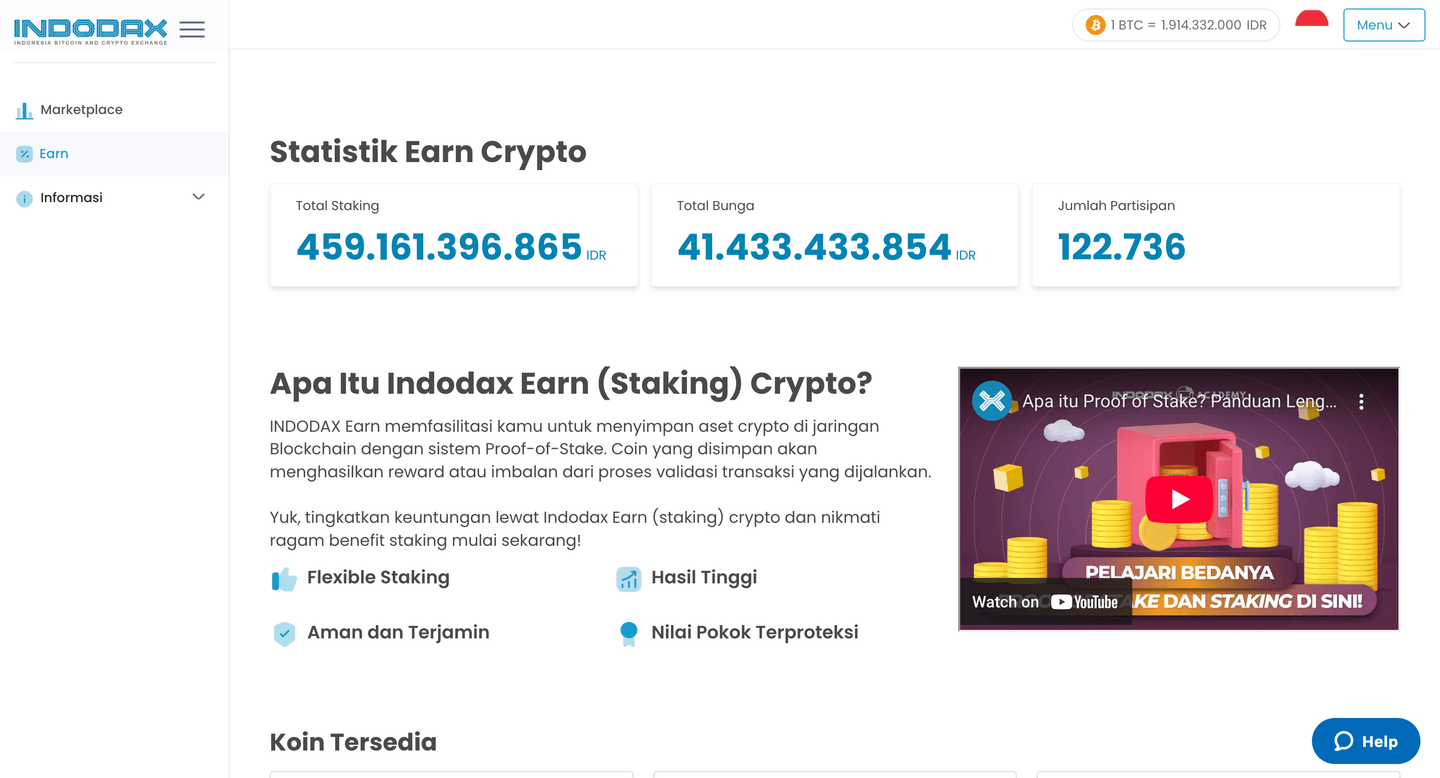Open the Help chat widget
1440x778 pixels.
coord(1365,741)
